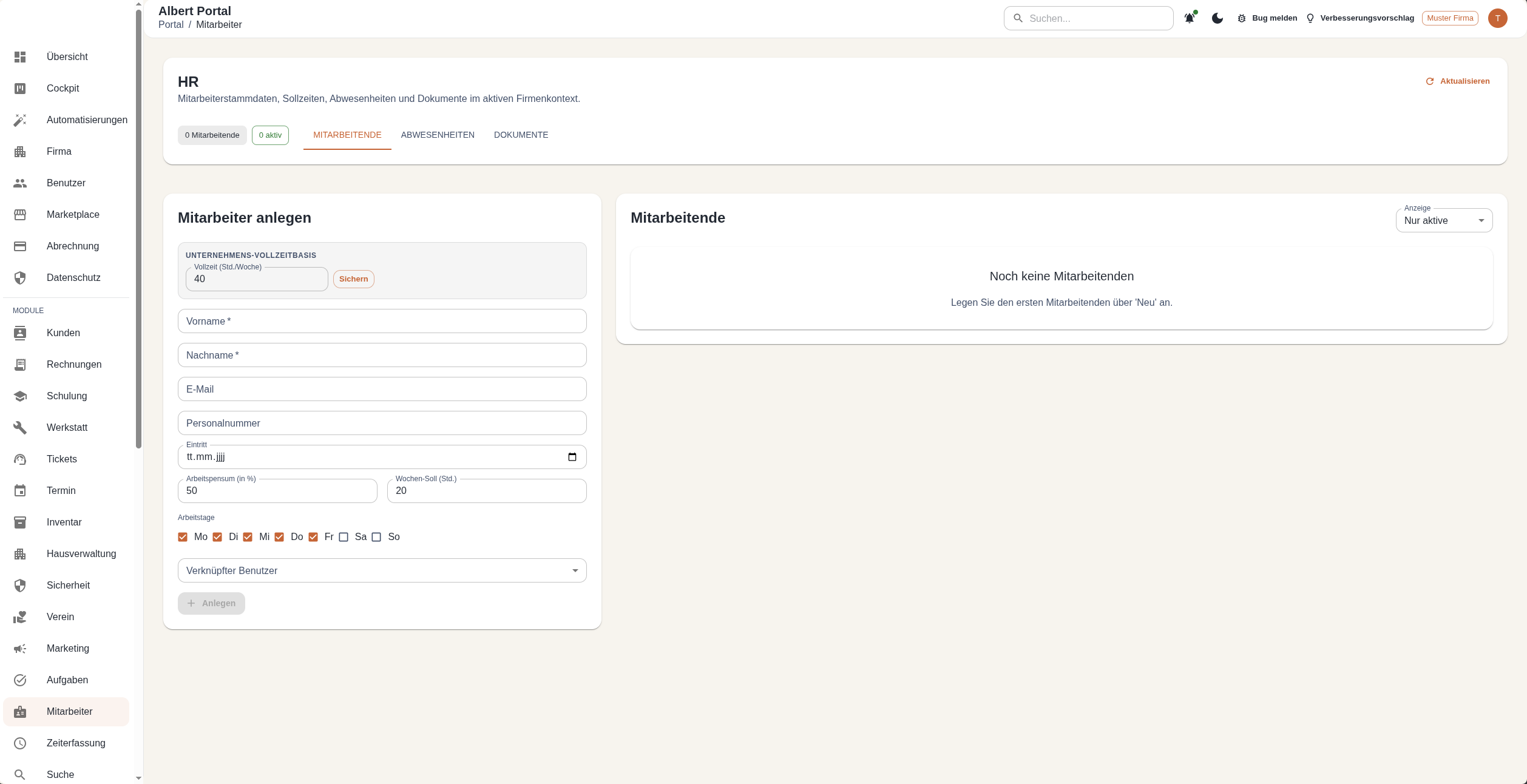The image size is (1527, 784).
Task: Select Mitarbeiter in the sidebar
Action: [66, 712]
